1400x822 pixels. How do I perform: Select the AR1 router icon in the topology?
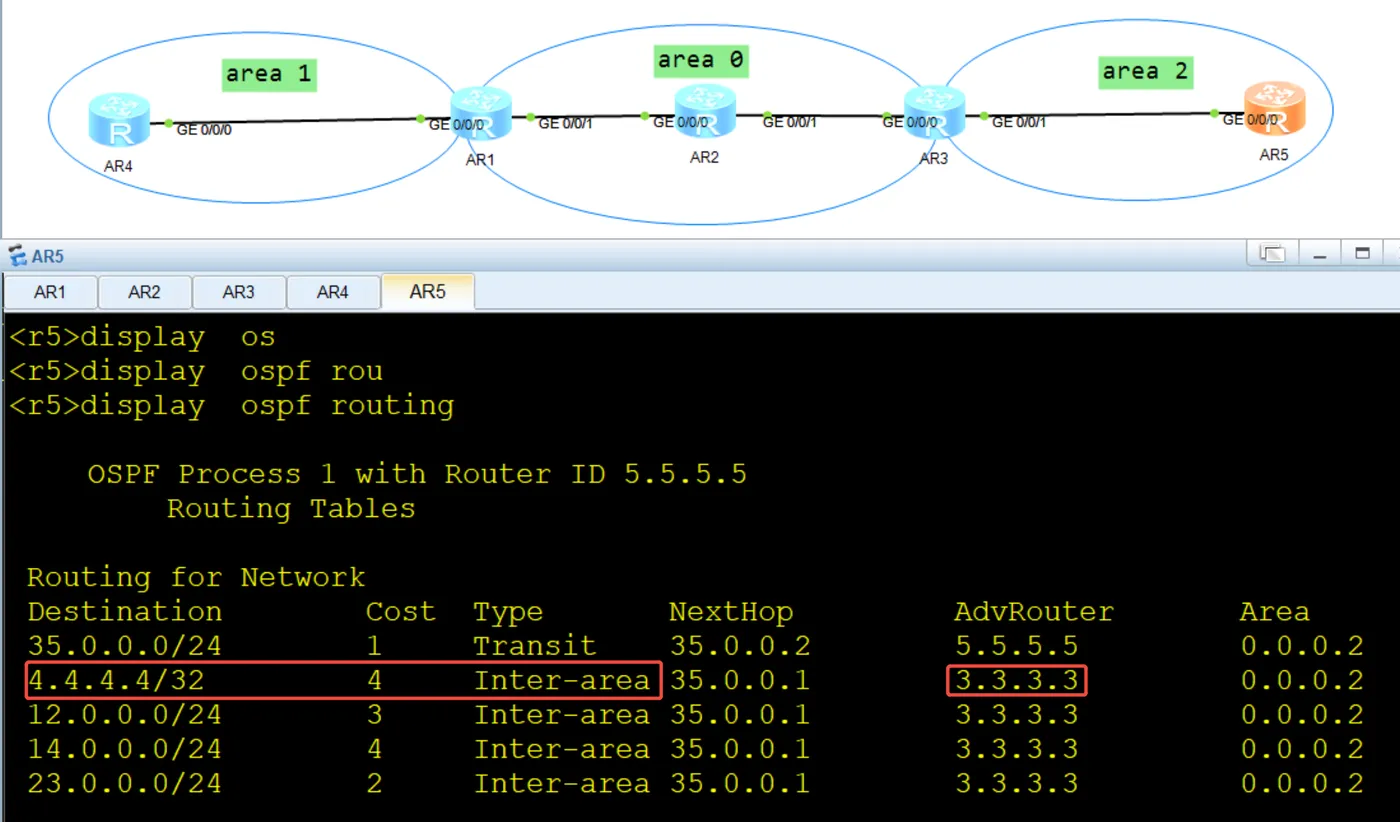[481, 114]
